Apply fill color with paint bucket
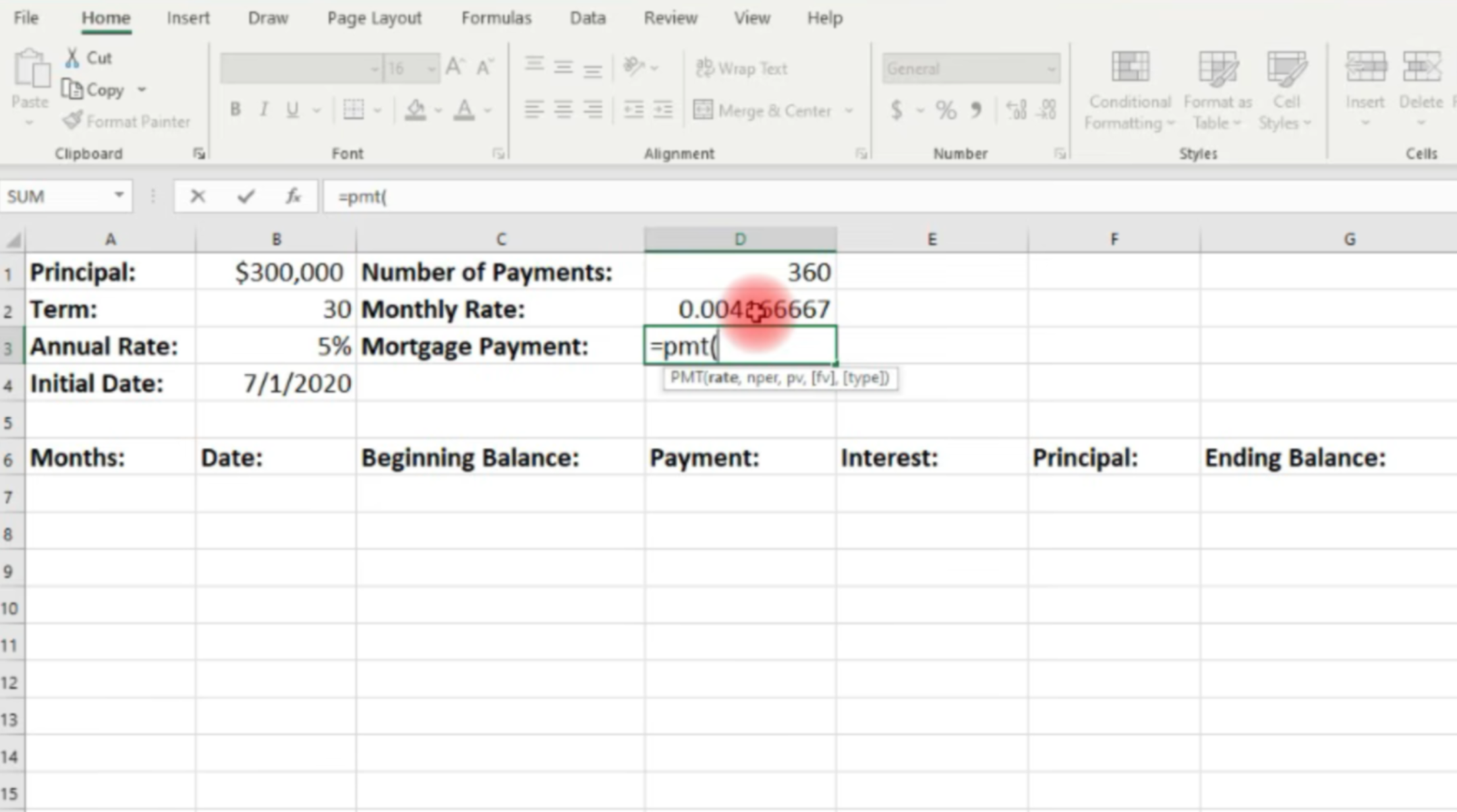 (415, 109)
